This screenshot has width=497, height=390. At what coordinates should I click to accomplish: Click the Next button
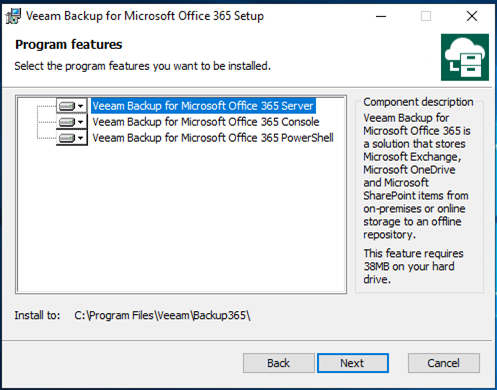[x=353, y=363]
